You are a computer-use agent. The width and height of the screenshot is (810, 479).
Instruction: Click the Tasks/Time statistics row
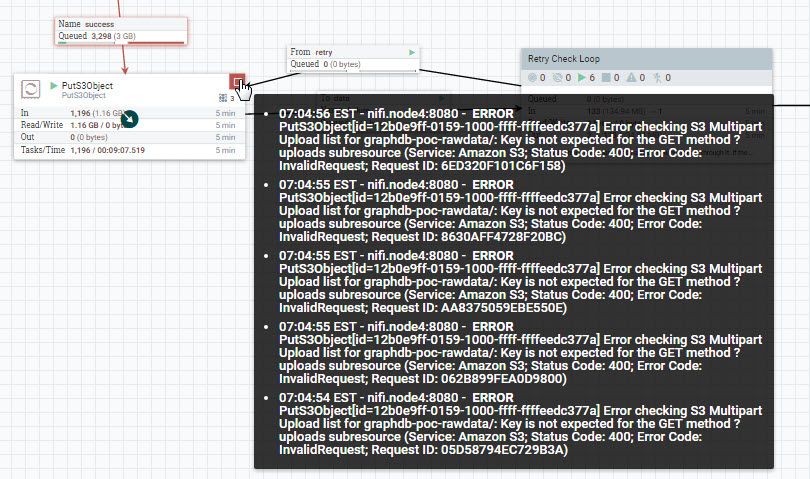(129, 150)
